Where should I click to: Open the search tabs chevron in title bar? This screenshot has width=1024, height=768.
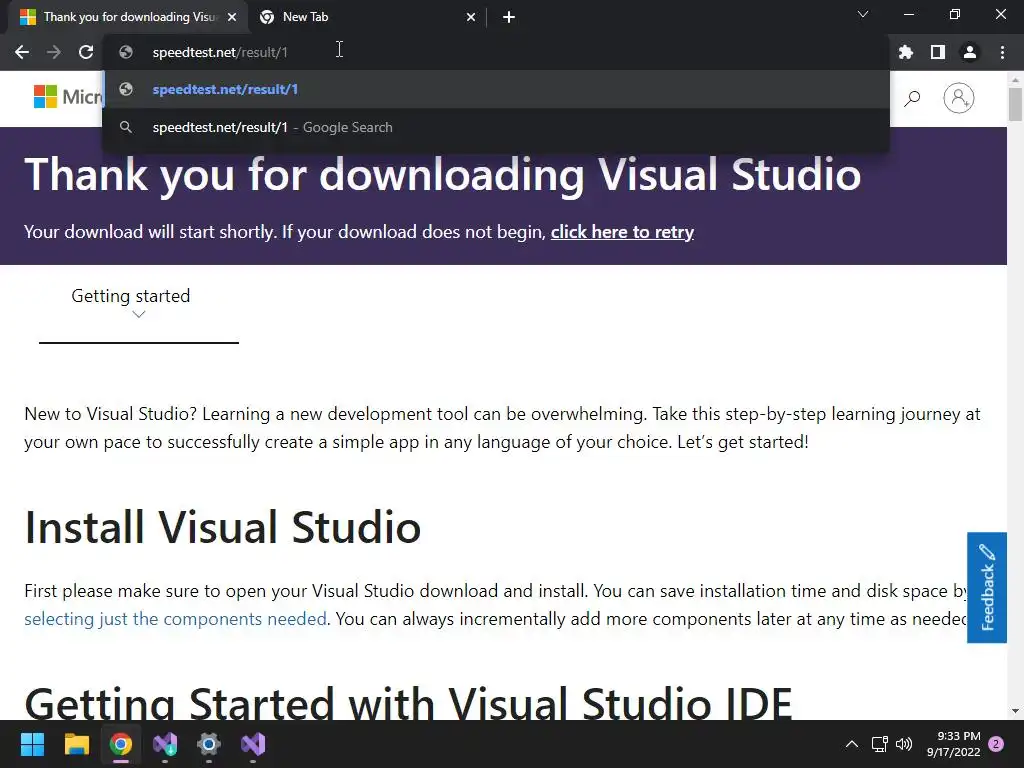[863, 14]
